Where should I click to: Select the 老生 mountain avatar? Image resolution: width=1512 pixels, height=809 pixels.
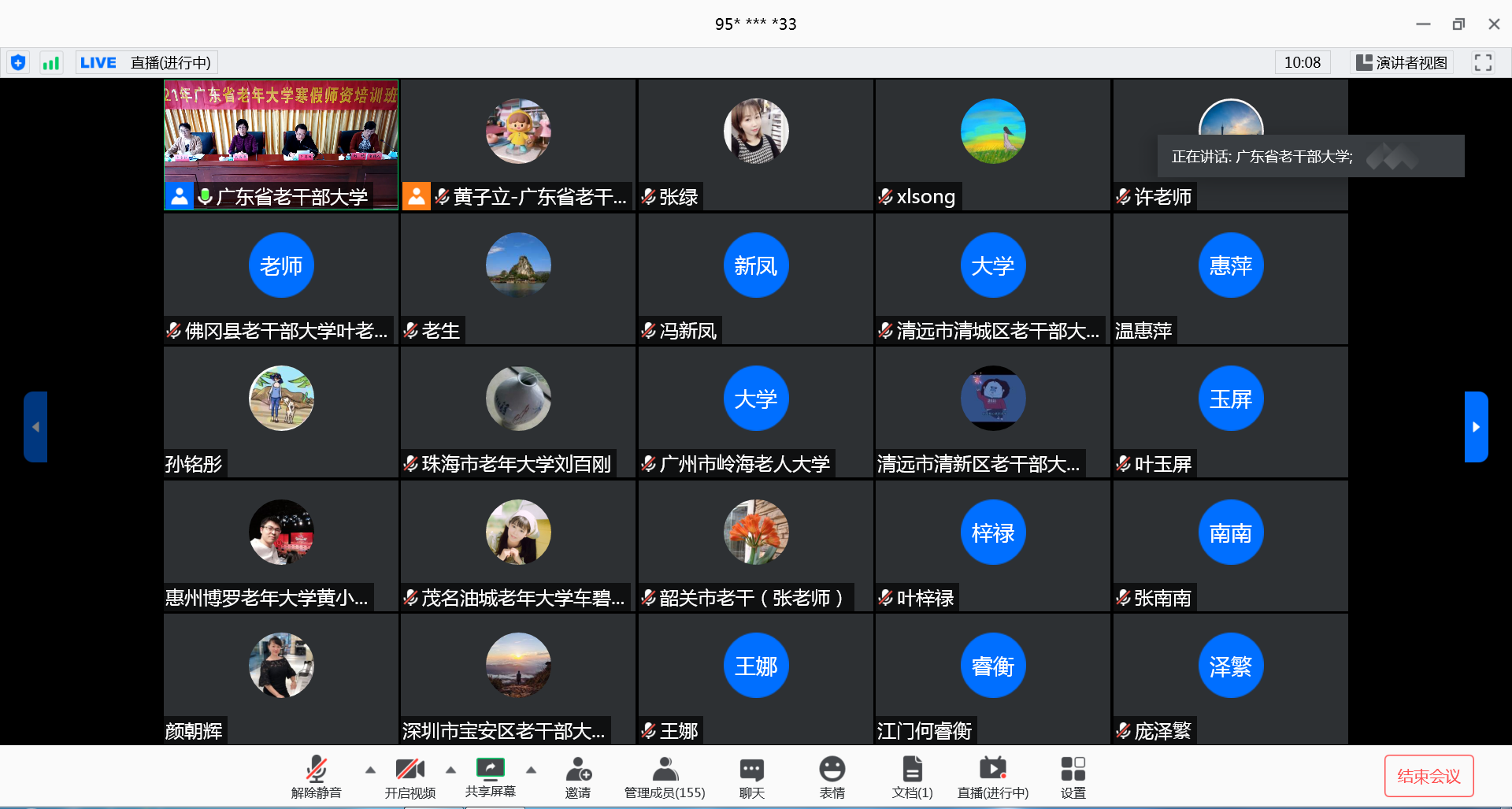(x=518, y=265)
